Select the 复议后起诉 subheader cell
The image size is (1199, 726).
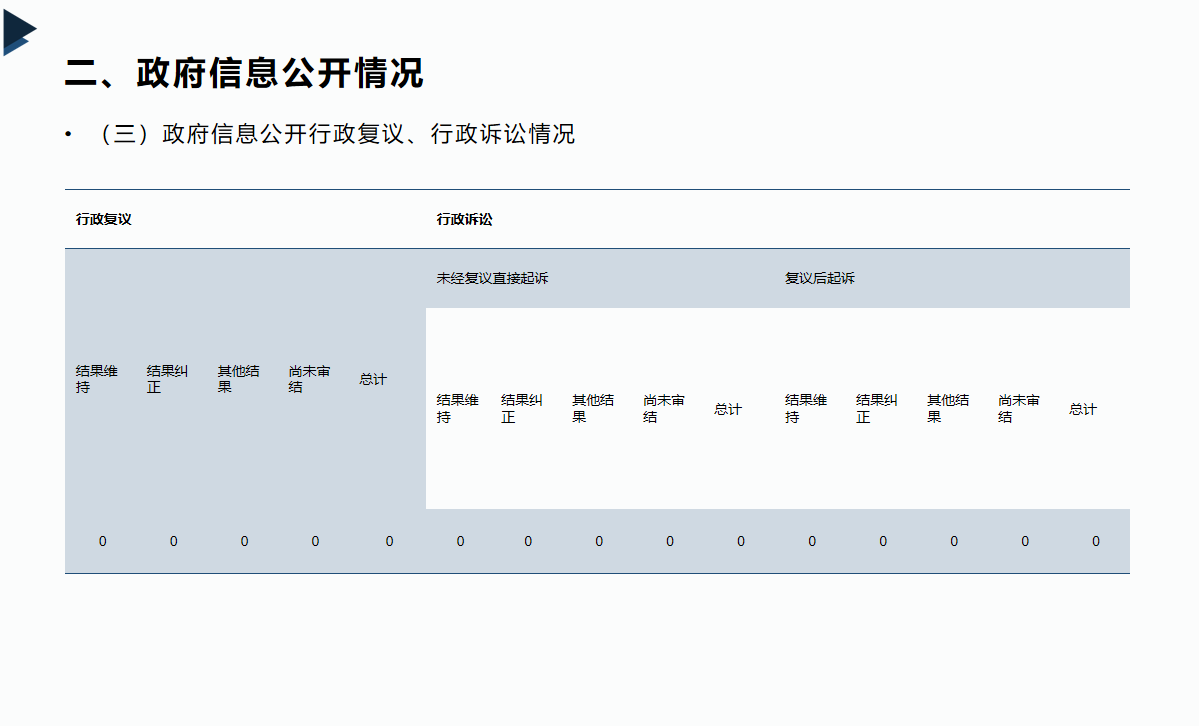(819, 278)
